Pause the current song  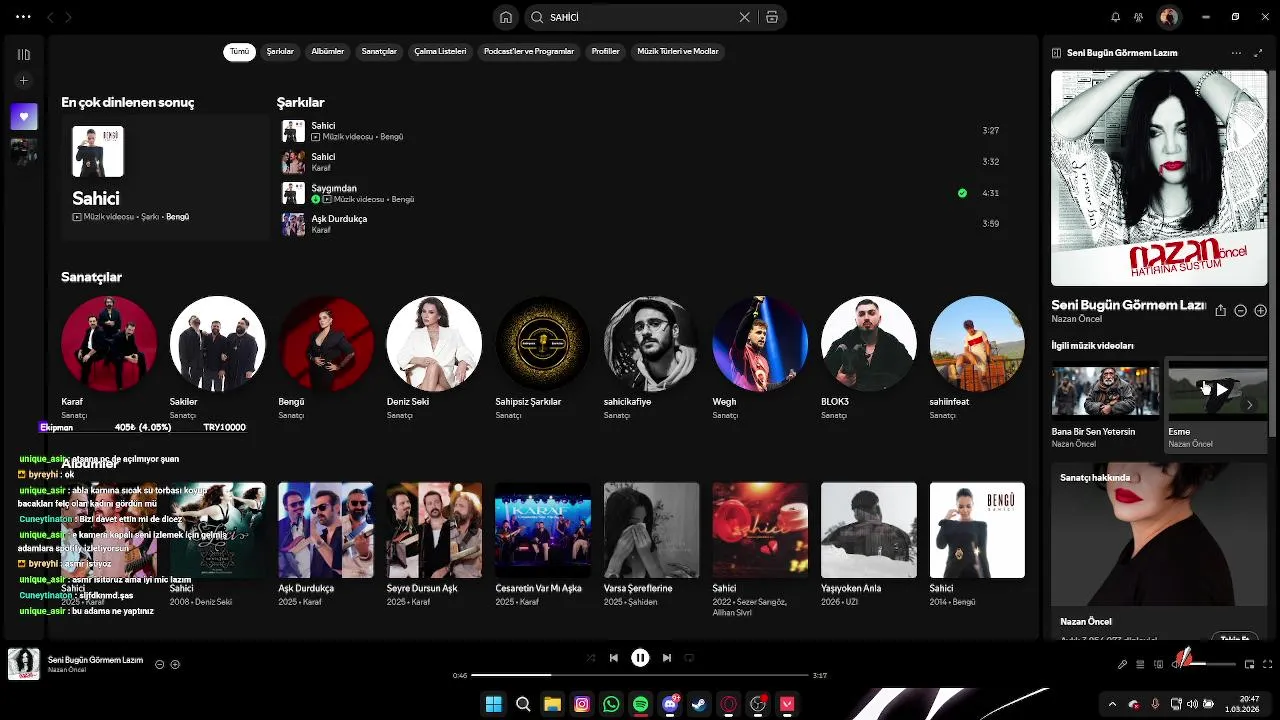(640, 658)
